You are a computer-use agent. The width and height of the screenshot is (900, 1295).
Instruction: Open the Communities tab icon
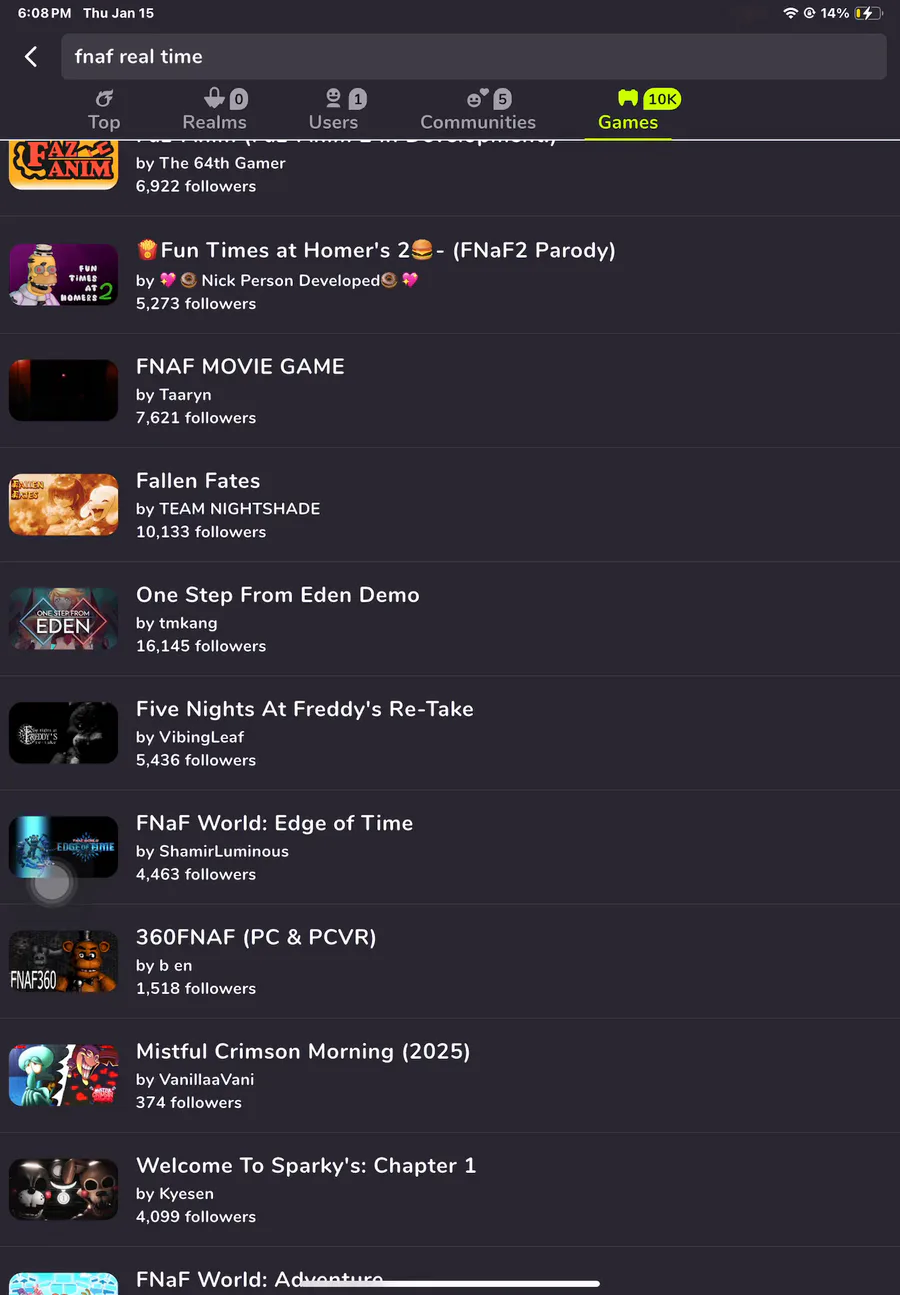(478, 98)
